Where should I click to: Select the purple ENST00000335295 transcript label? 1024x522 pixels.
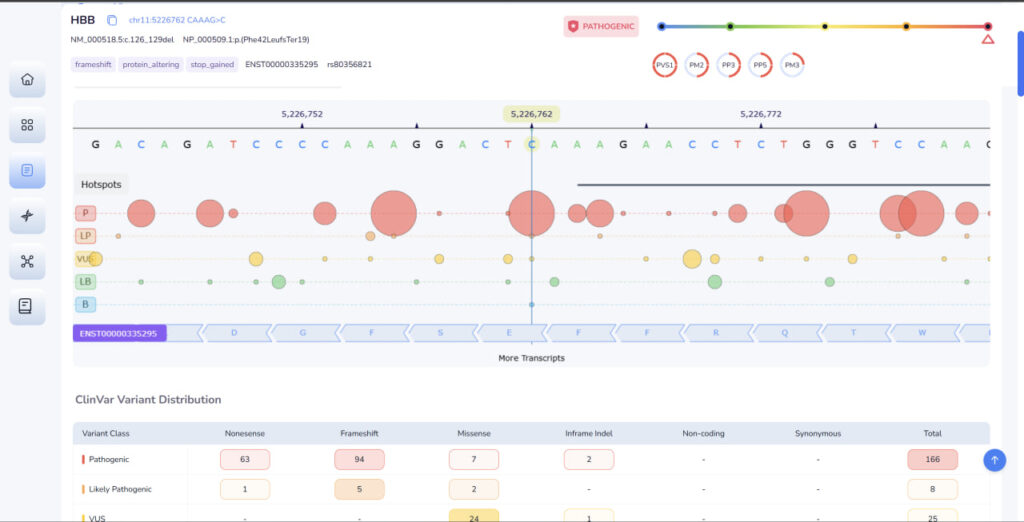119,333
